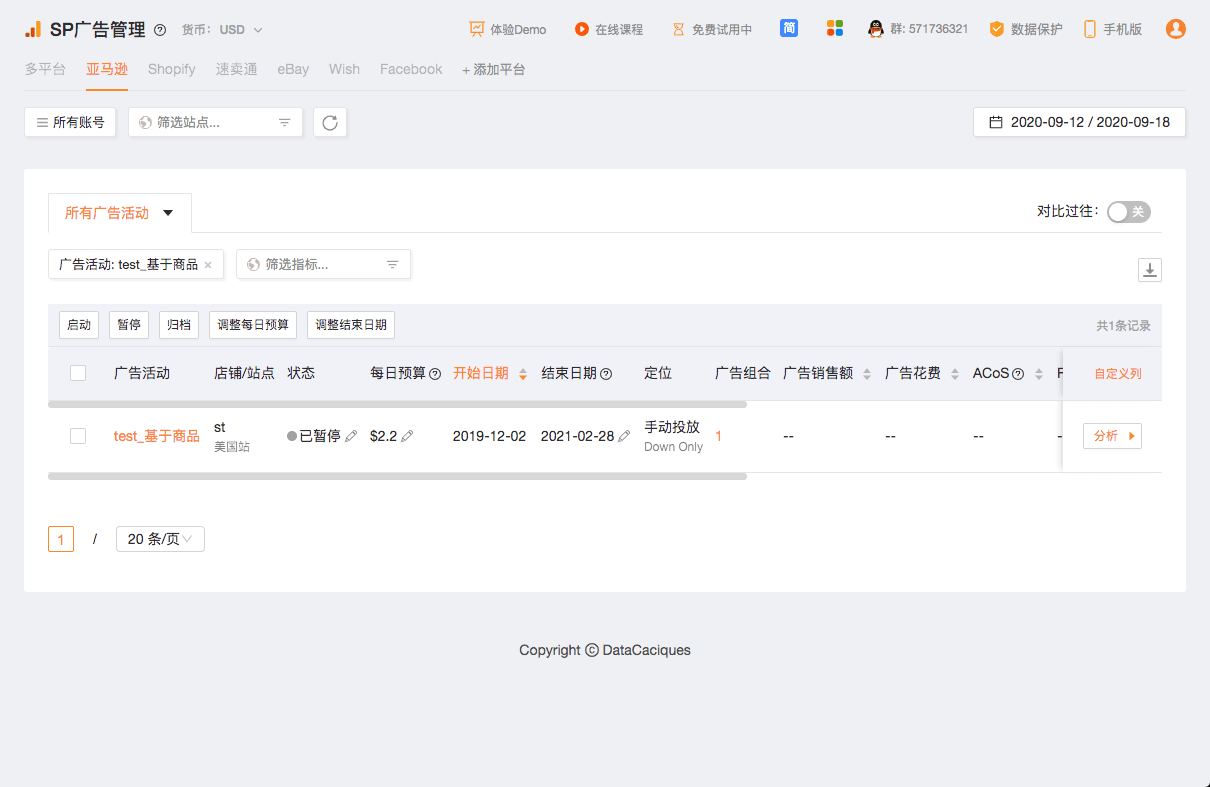Click the 筛选指标 filter input field
1210x787 pixels.
pyautogui.click(x=323, y=264)
